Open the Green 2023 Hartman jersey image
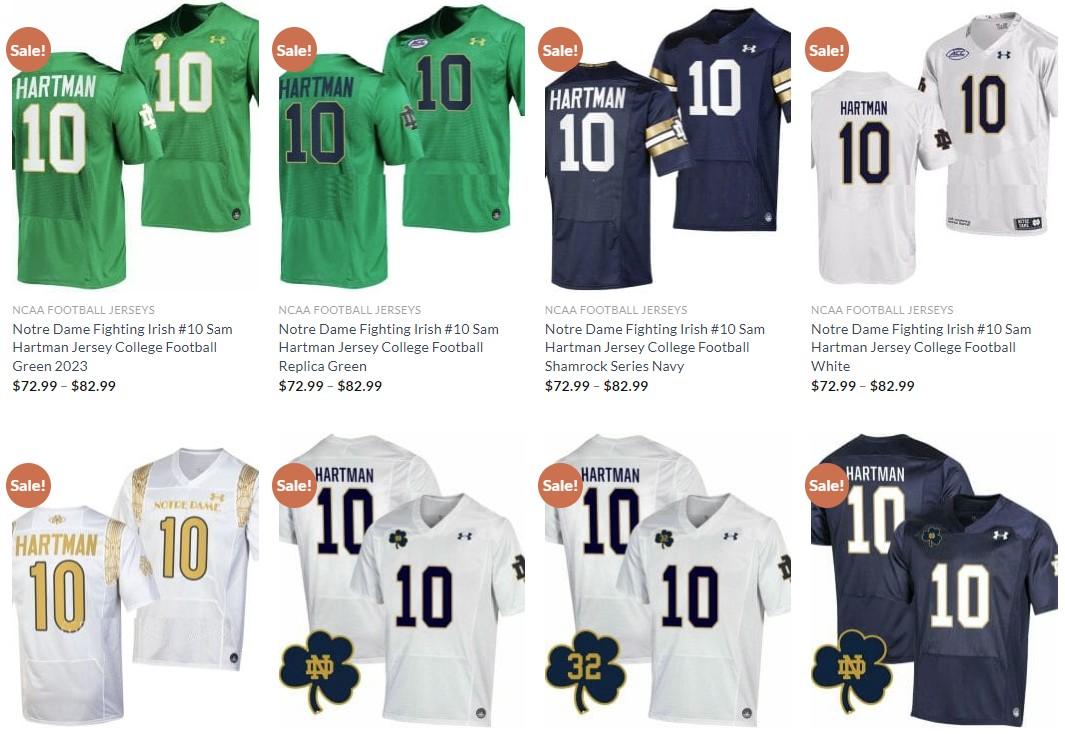Image resolution: width=1065 pixels, height=734 pixels. click(x=135, y=145)
